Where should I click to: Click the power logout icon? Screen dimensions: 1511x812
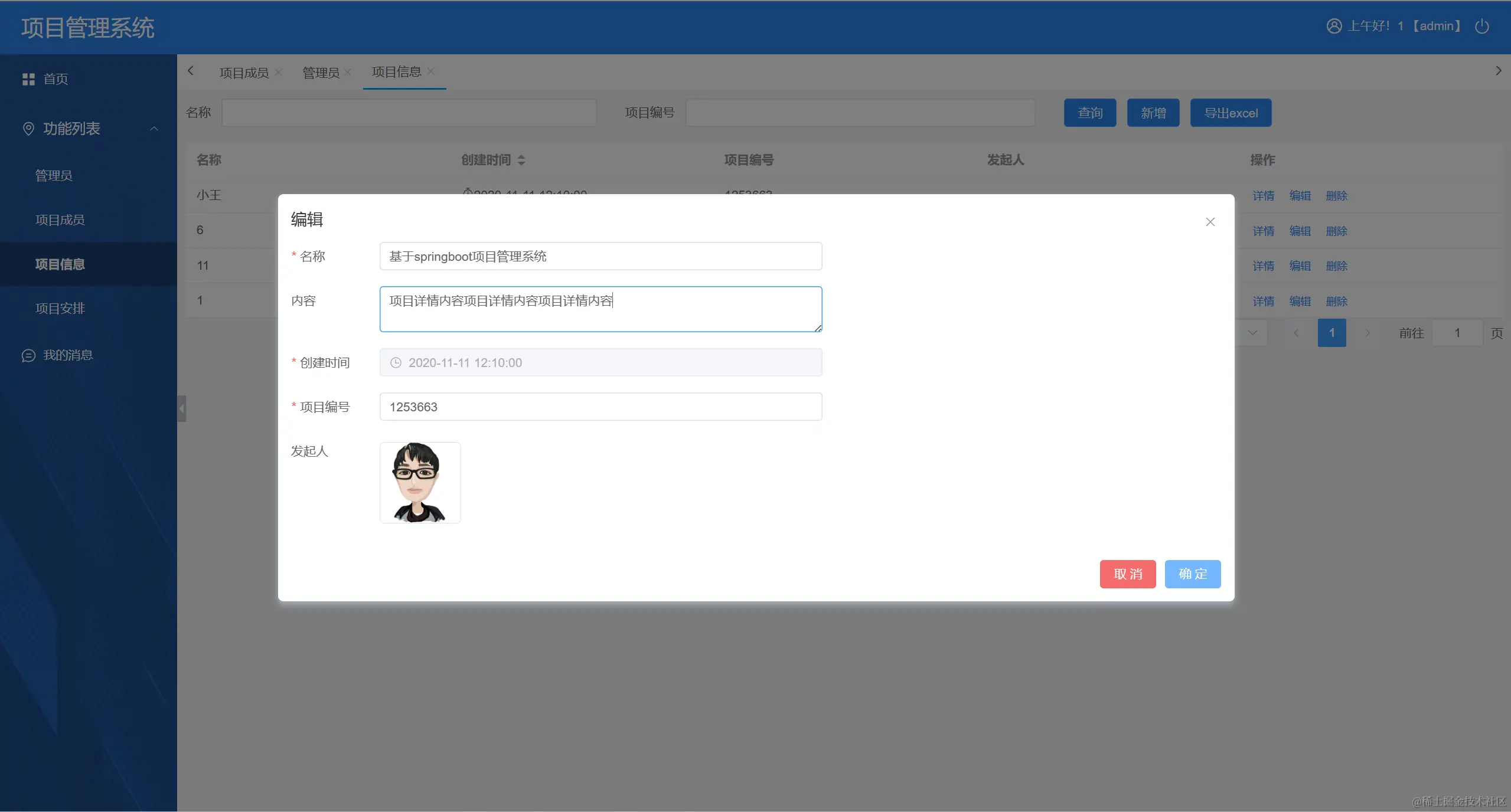1481,27
